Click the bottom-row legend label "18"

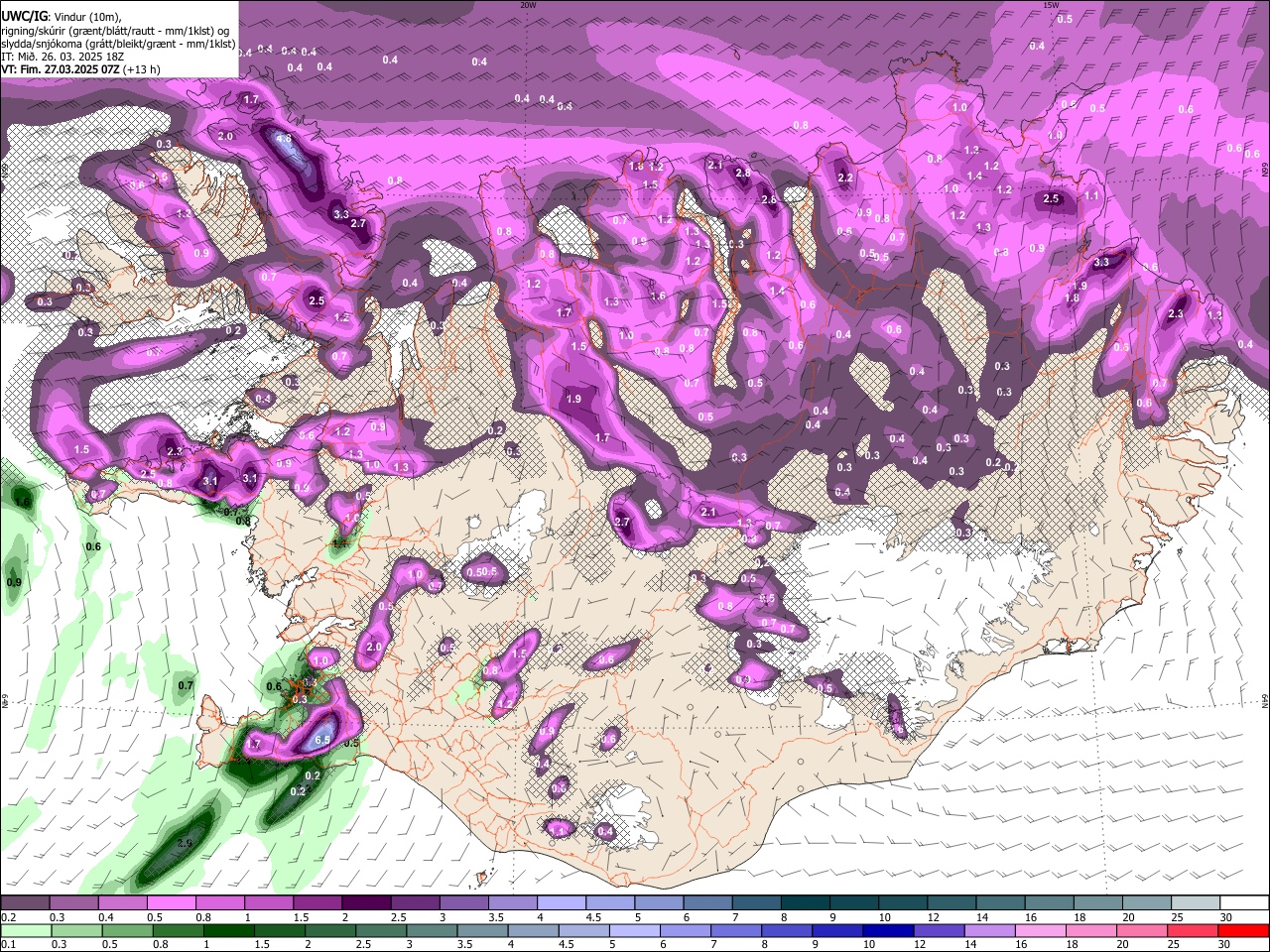(1073, 944)
